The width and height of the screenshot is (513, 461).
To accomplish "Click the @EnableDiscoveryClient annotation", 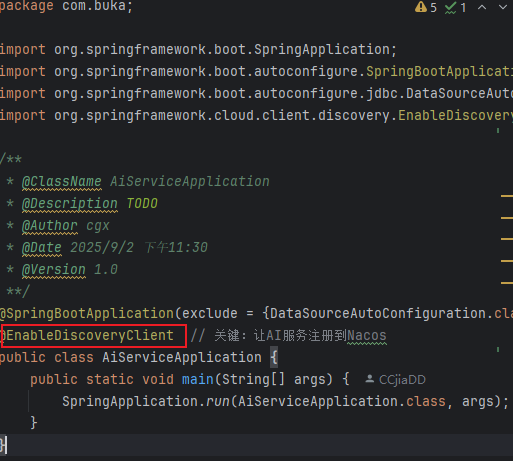I will 87,336.
